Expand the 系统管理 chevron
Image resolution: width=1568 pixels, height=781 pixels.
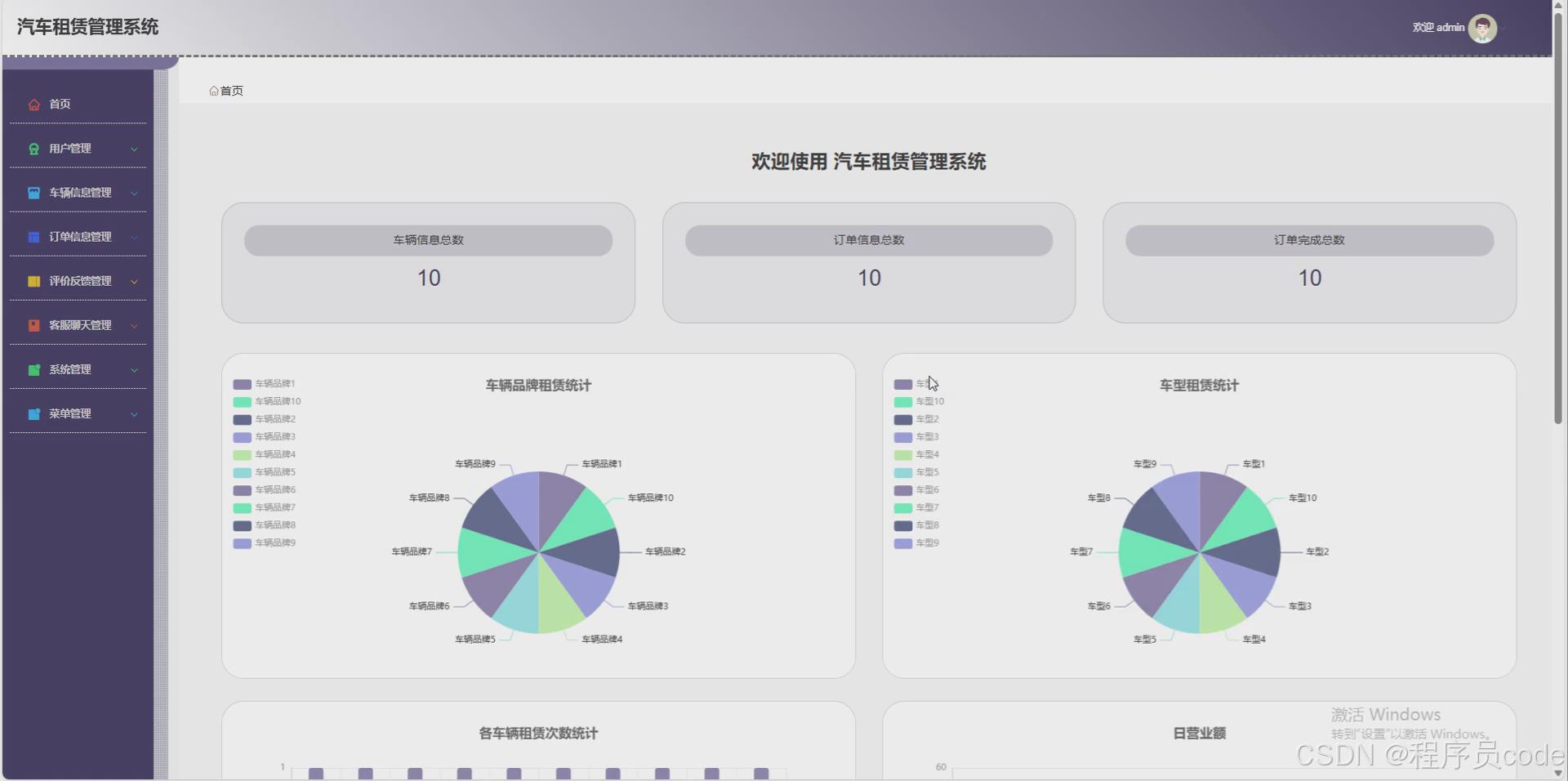[134, 369]
